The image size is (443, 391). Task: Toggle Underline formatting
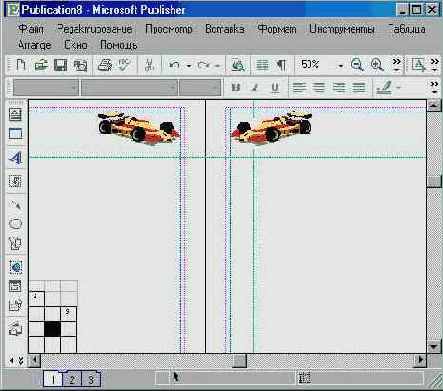pyautogui.click(x=275, y=87)
